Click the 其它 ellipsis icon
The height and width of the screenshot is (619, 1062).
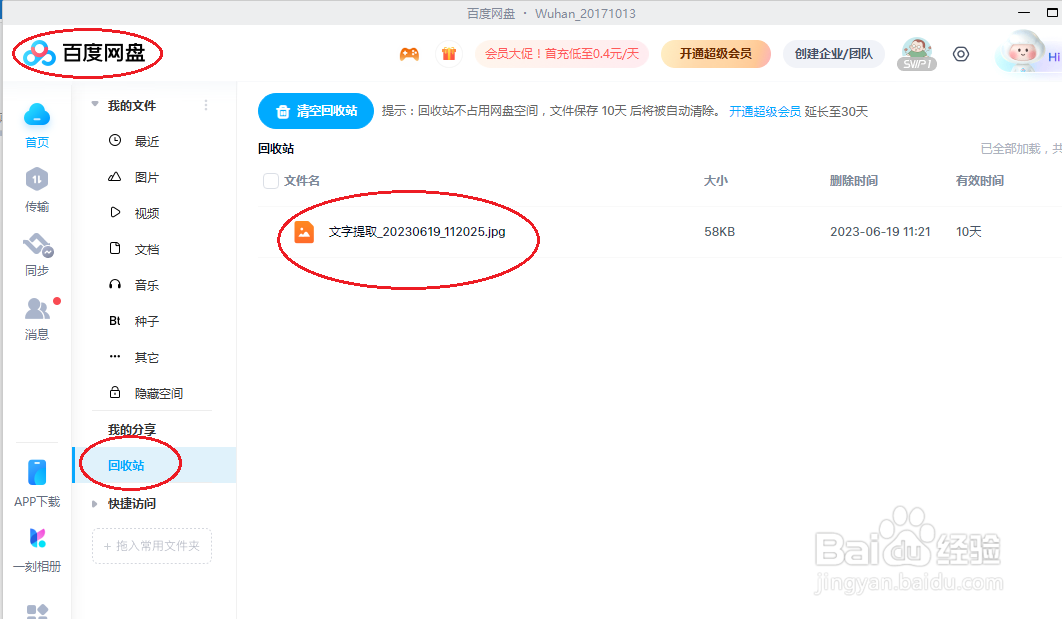[115, 356]
